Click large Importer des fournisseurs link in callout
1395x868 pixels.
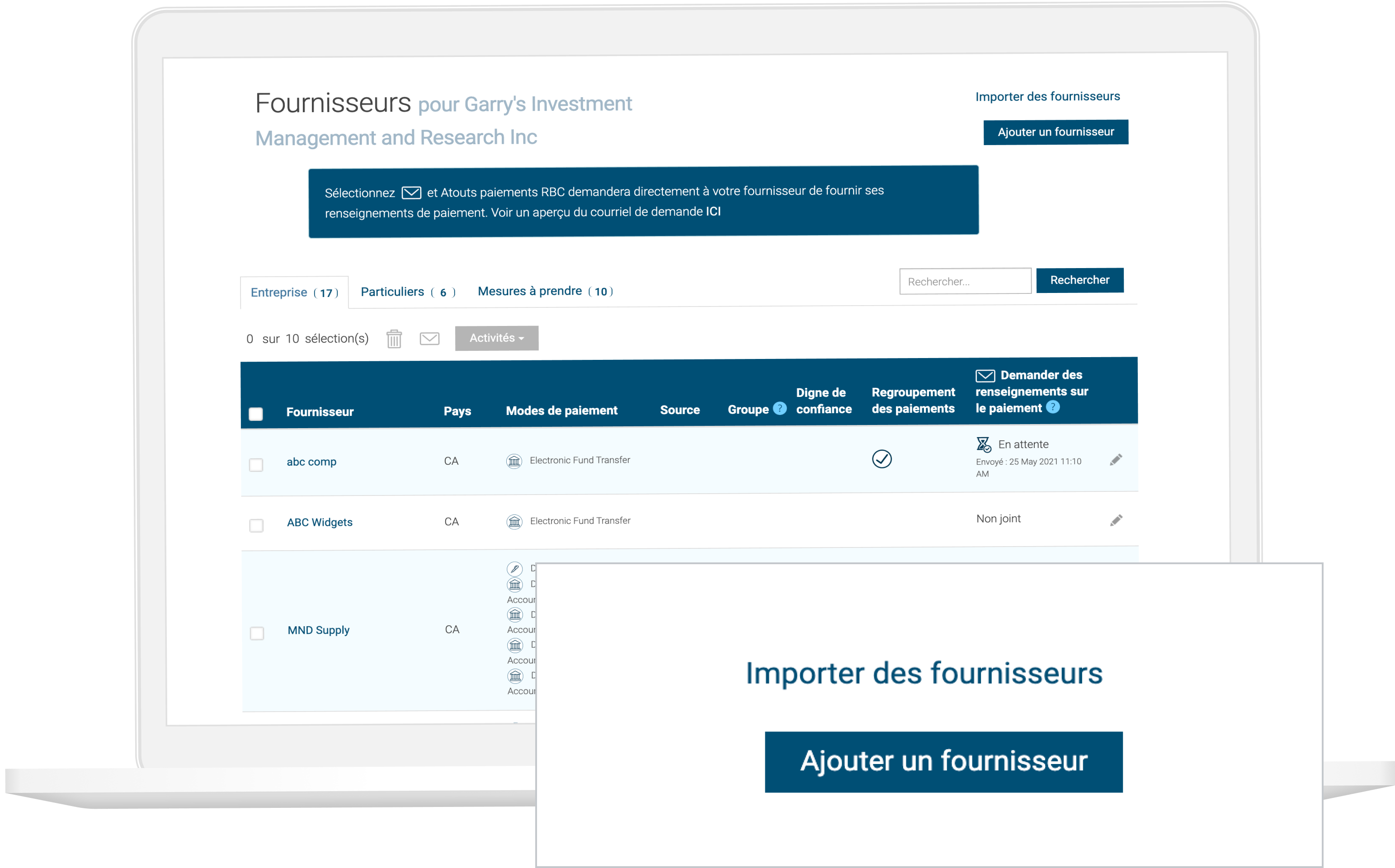tap(924, 674)
